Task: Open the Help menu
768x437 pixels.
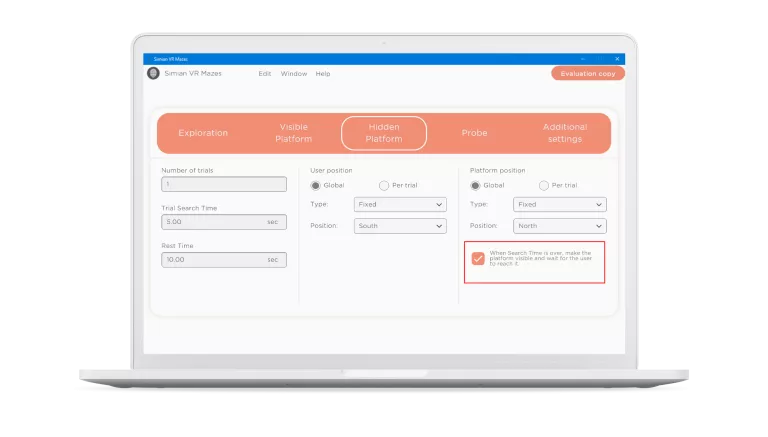Action: 323,73
